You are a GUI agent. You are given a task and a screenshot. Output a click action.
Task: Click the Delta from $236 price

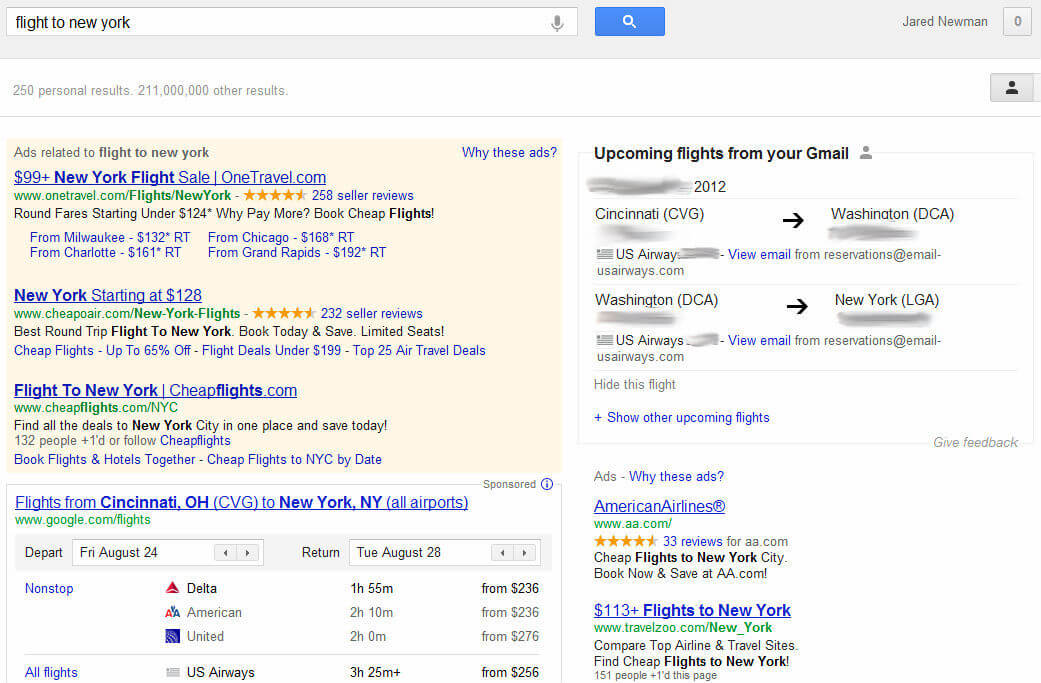[x=510, y=588]
